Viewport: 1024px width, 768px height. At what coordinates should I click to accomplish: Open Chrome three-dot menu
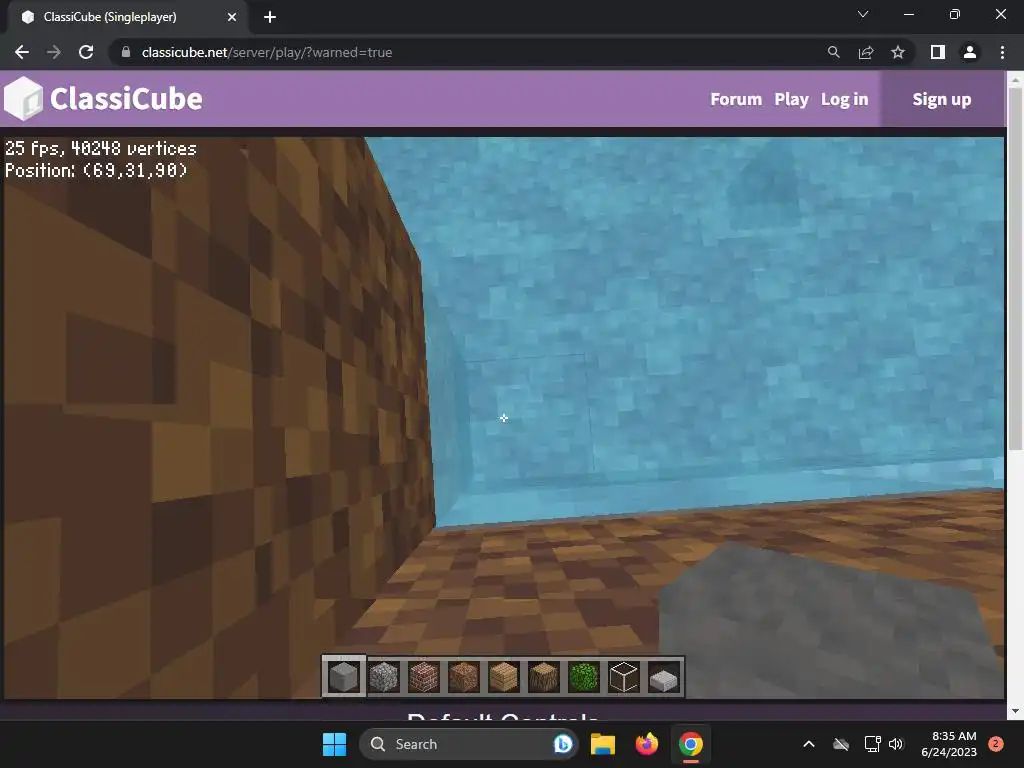(x=1002, y=52)
